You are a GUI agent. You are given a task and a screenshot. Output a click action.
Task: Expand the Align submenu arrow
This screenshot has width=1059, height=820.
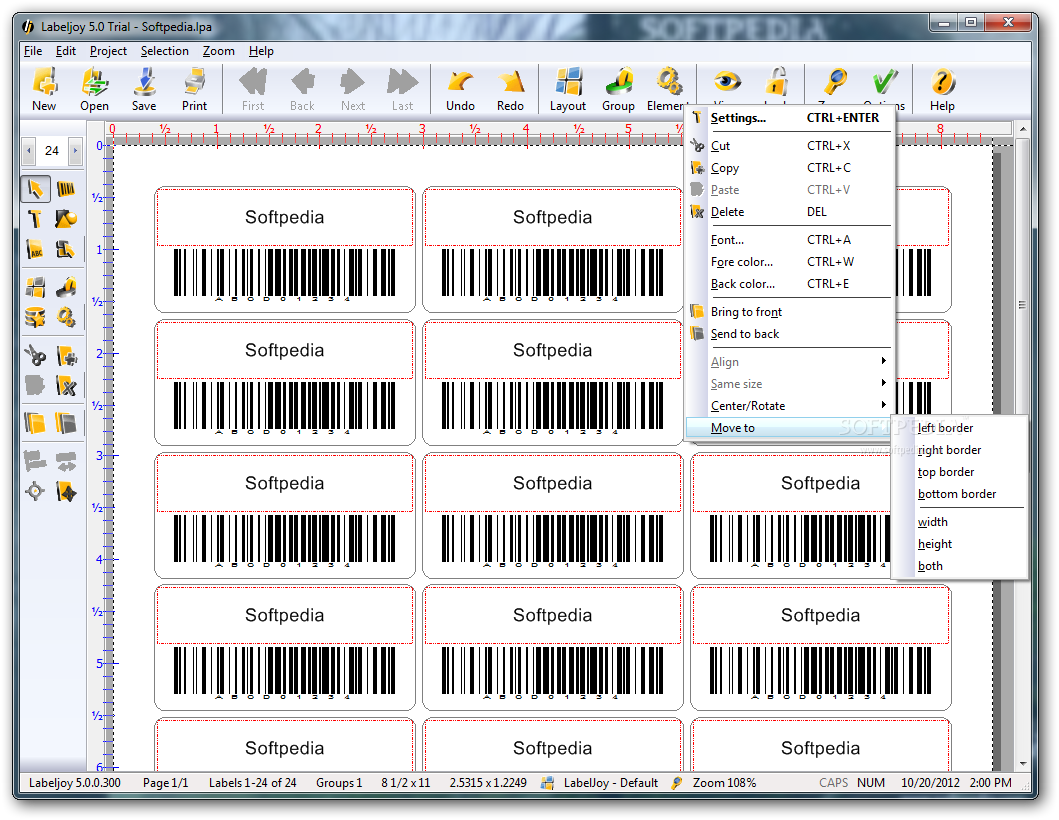pos(883,361)
